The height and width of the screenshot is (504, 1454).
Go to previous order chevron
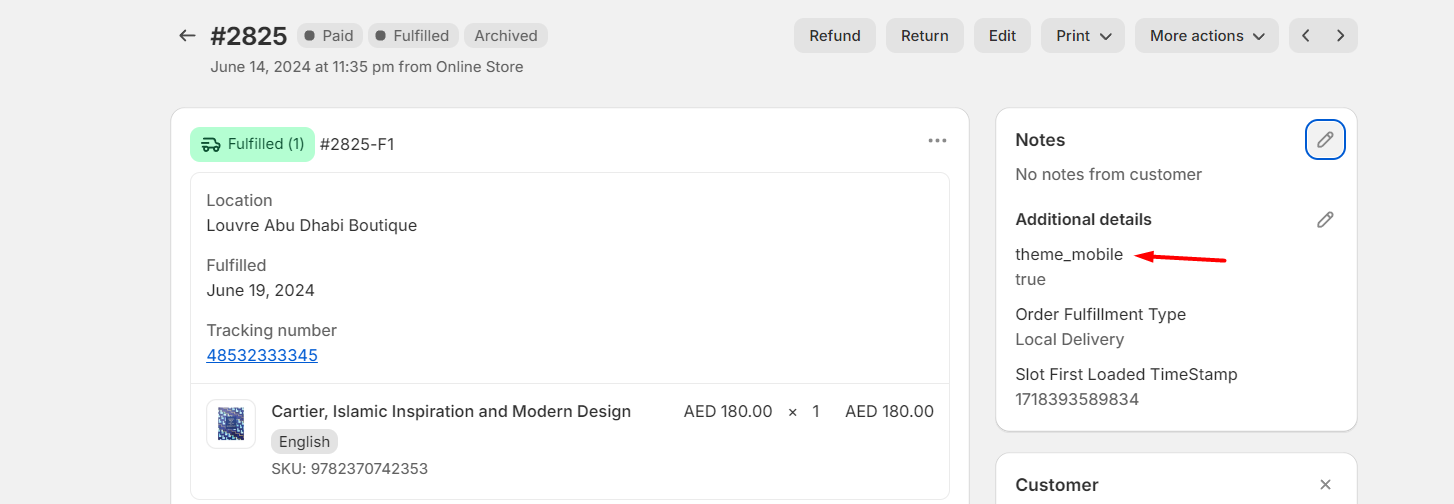[x=1306, y=36]
